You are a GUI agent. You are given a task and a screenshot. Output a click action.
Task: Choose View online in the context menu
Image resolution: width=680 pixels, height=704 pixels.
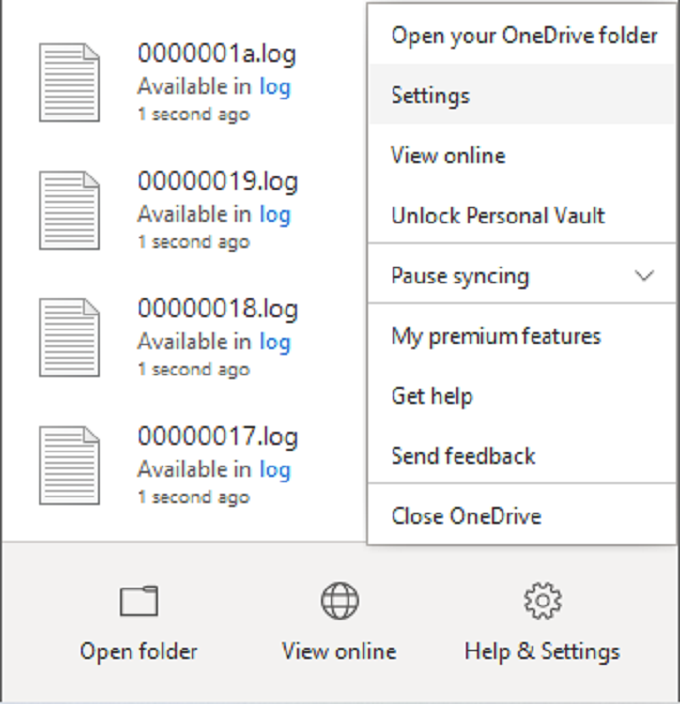pos(522,155)
